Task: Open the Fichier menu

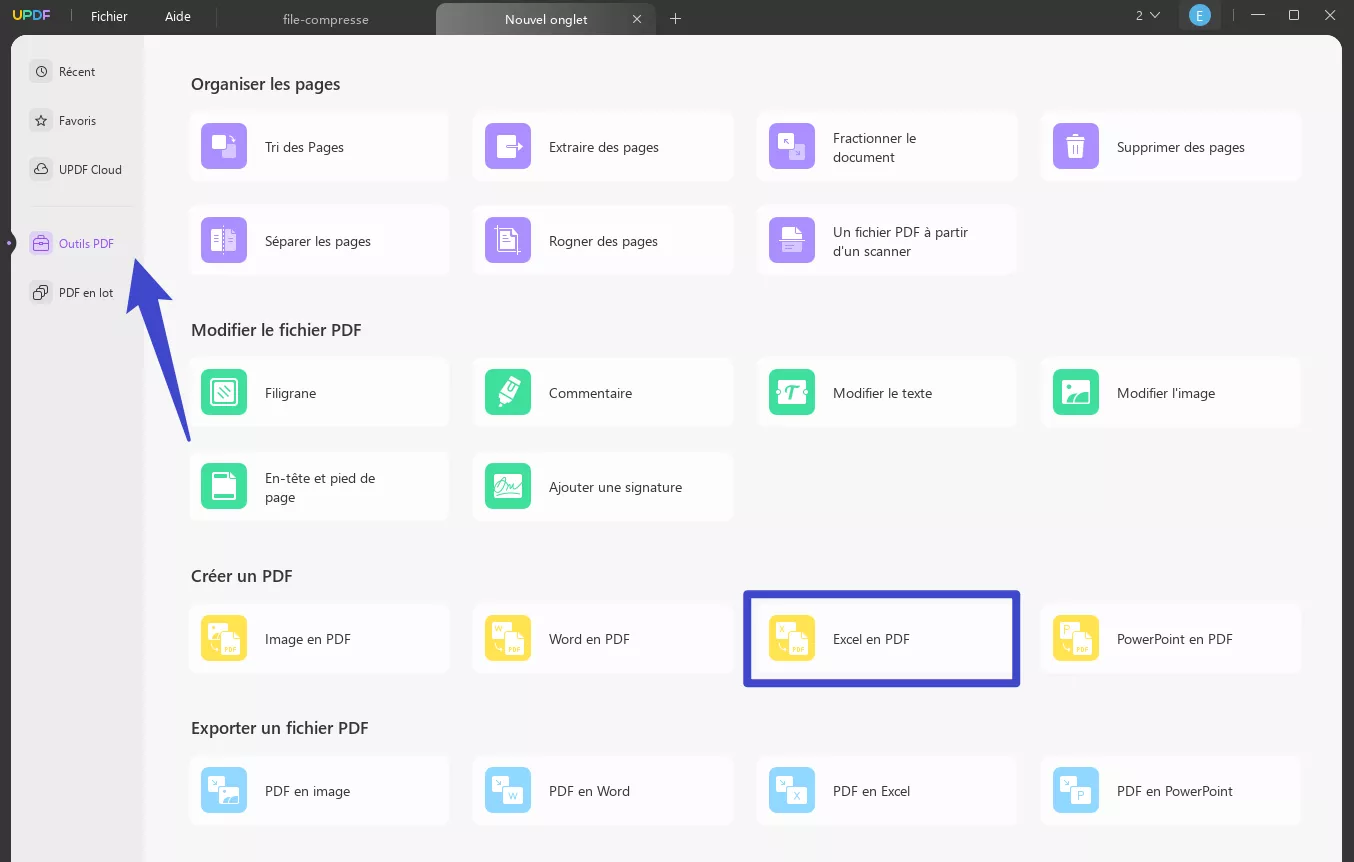Action: click(109, 16)
